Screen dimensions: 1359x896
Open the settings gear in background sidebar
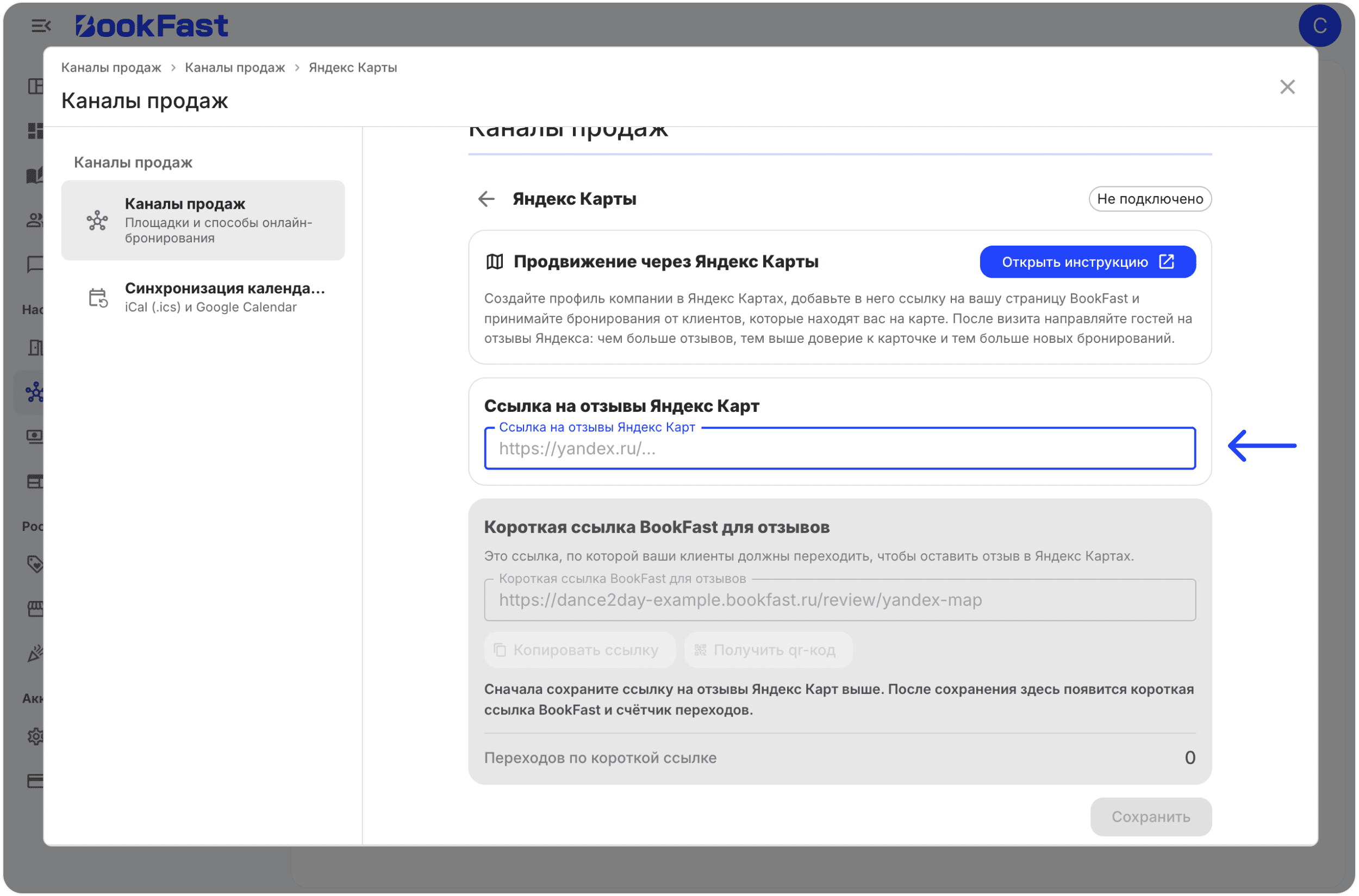[x=35, y=736]
